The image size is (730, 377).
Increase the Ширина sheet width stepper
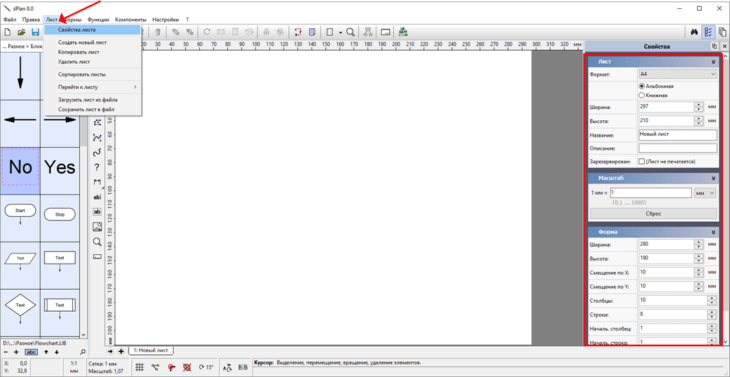(698, 105)
